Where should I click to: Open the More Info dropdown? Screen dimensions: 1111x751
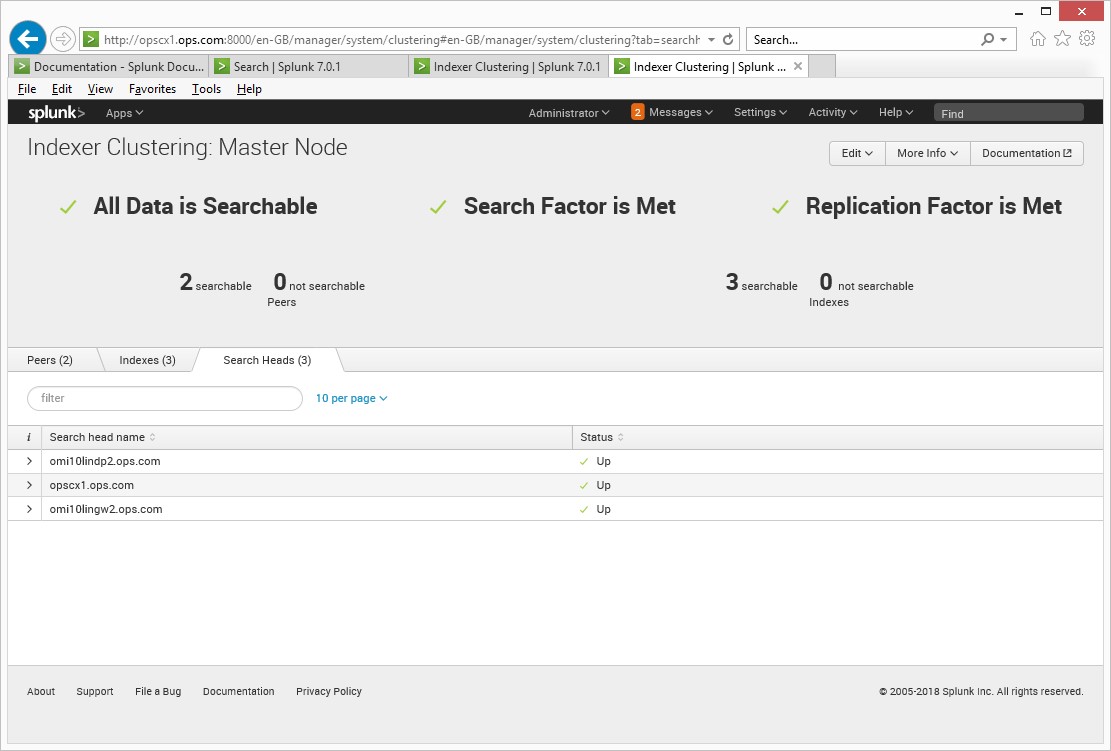[927, 153]
